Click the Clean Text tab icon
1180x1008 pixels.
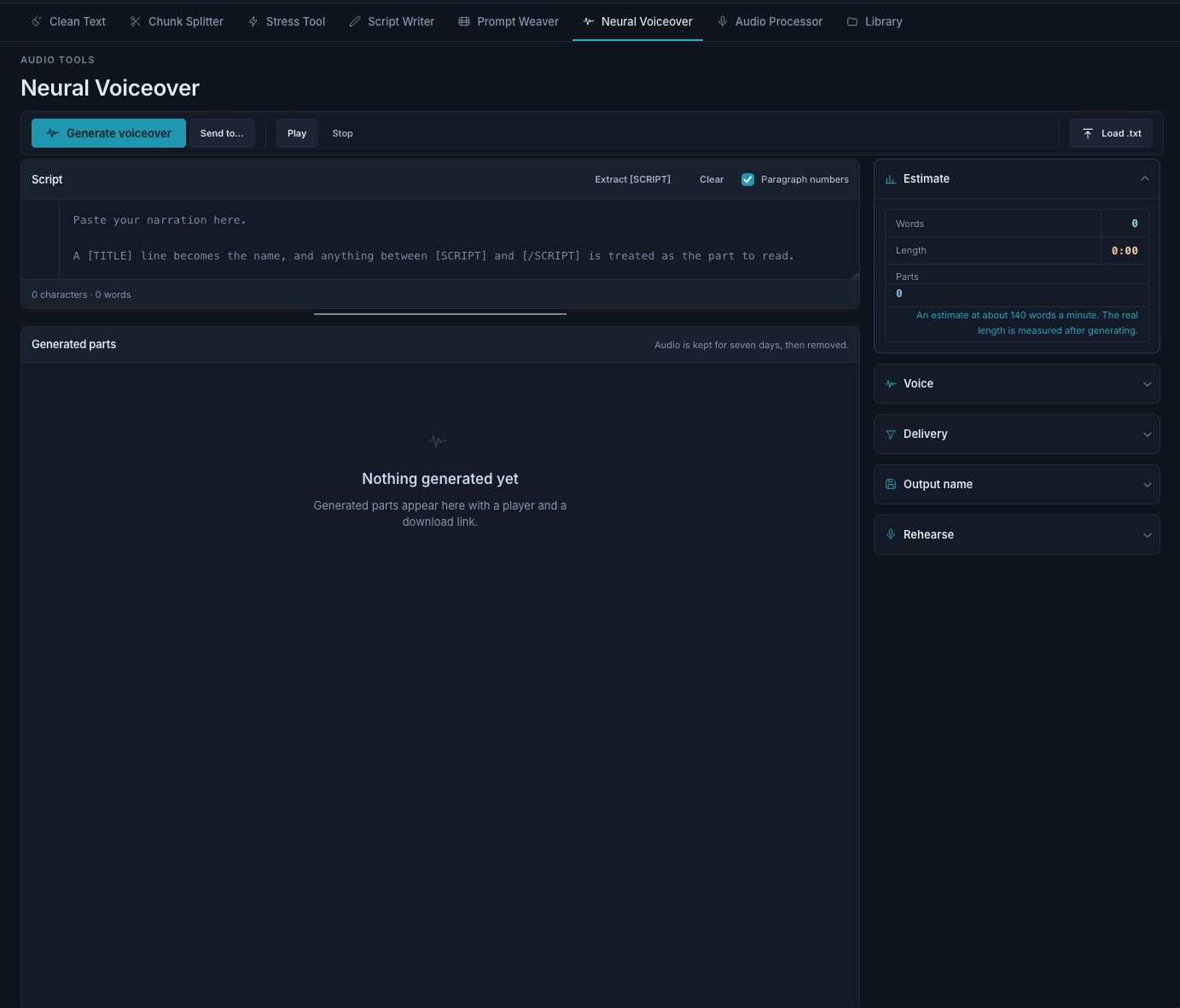click(37, 21)
